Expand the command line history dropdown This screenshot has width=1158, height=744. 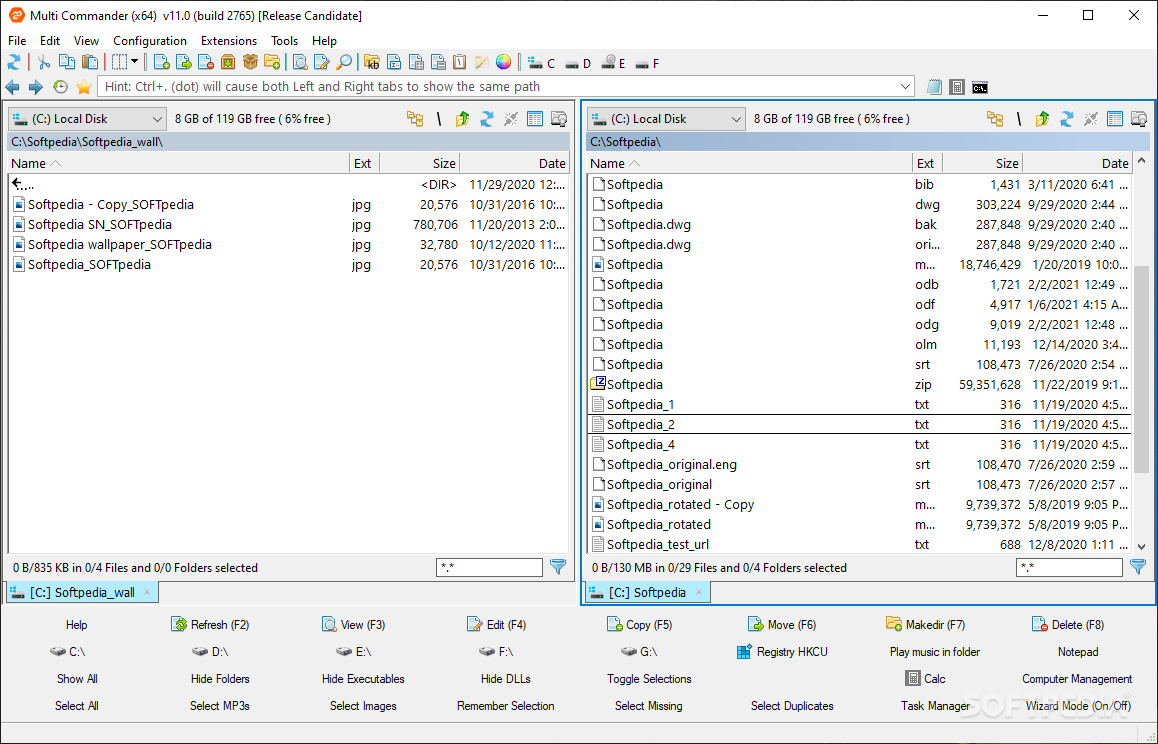(905, 86)
